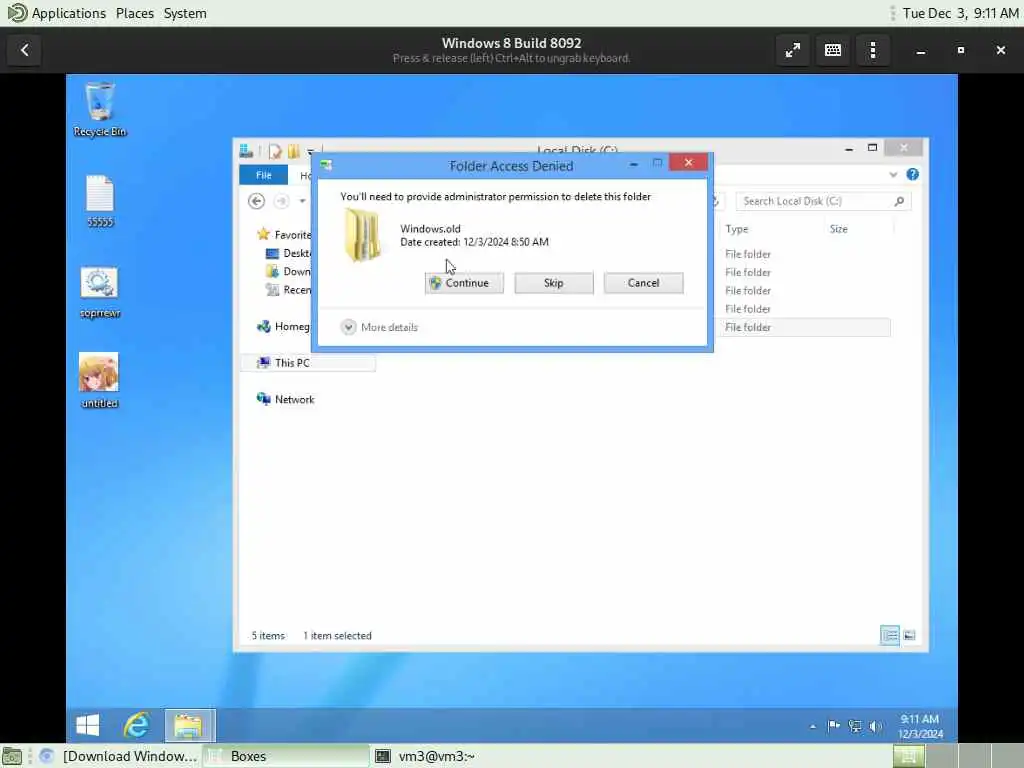1024x768 pixels.
Task: Click the Windows taskbar clock
Action: click(920, 726)
